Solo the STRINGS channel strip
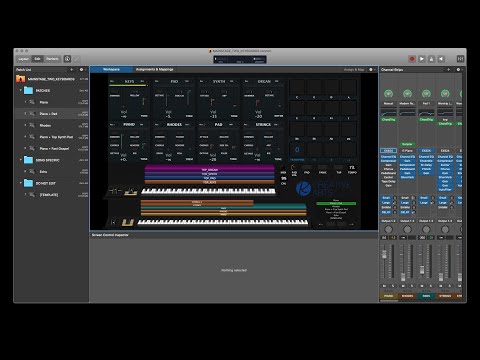480x360 pixels. (x=449, y=286)
